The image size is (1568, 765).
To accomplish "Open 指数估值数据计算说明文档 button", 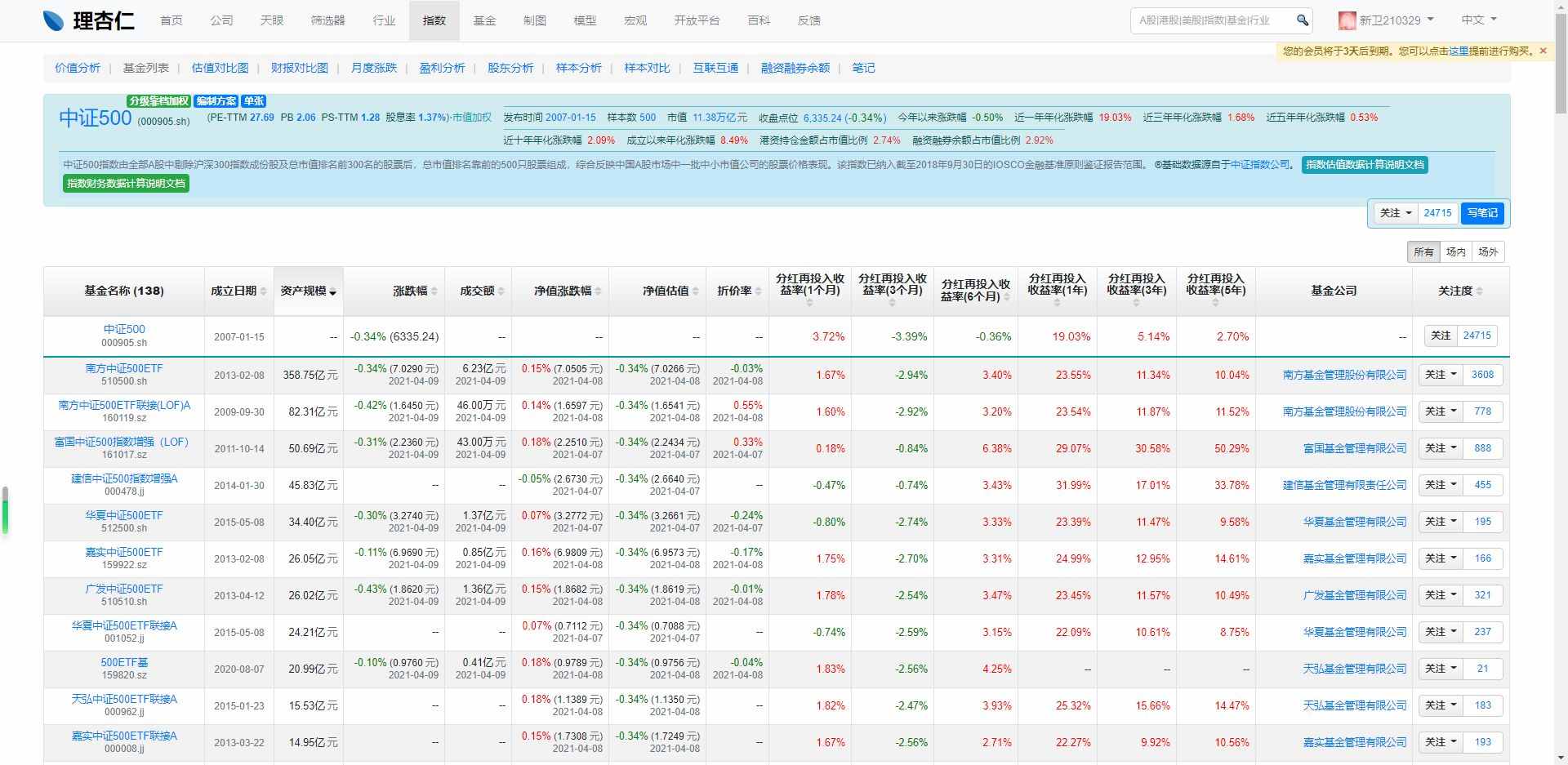I will [x=1365, y=165].
